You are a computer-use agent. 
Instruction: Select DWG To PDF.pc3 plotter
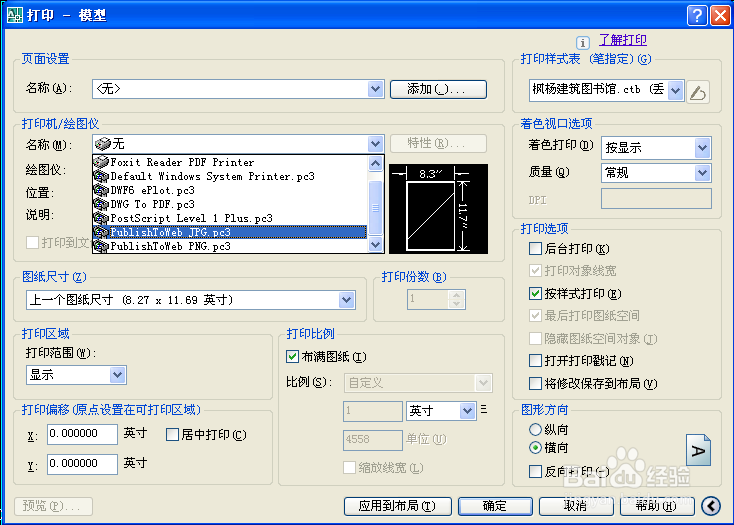(x=229, y=204)
